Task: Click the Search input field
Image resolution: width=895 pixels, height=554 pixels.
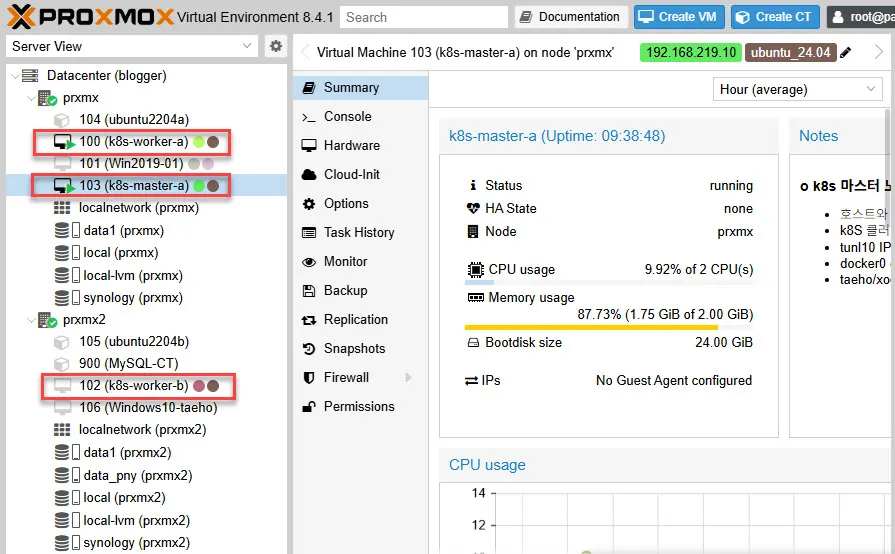Action: click(x=423, y=17)
